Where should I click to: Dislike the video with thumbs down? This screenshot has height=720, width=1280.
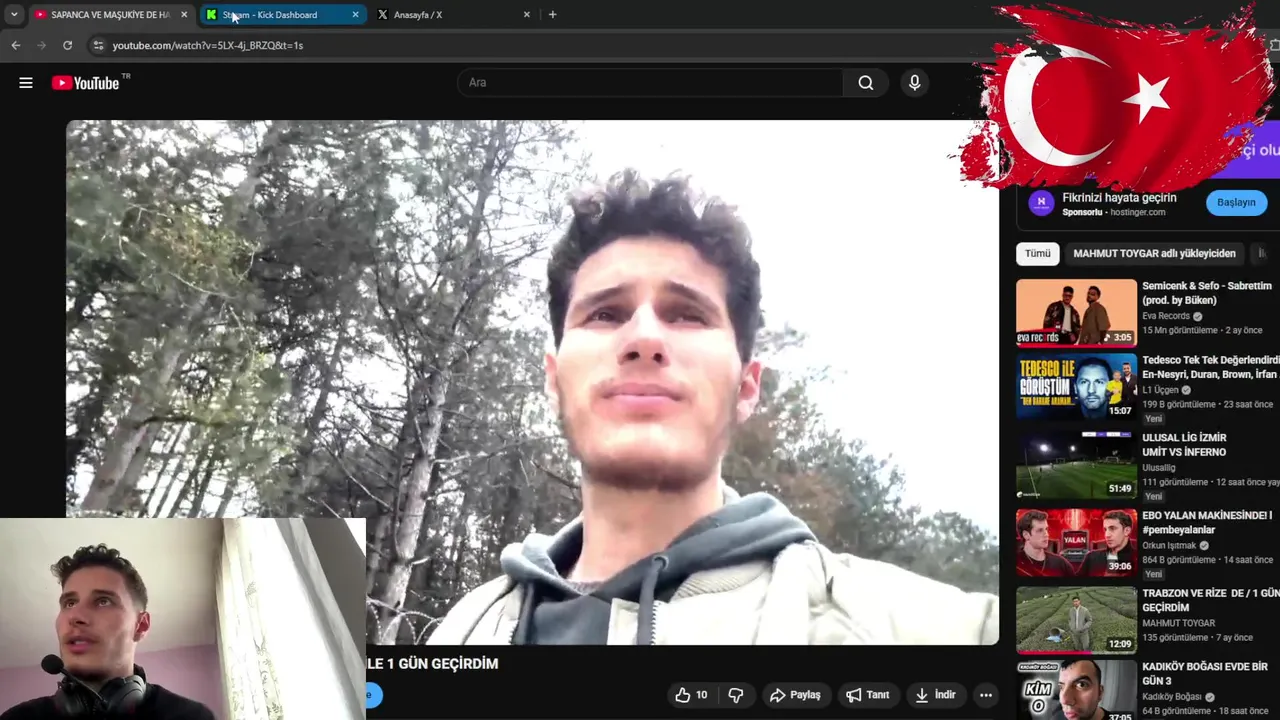(x=736, y=695)
